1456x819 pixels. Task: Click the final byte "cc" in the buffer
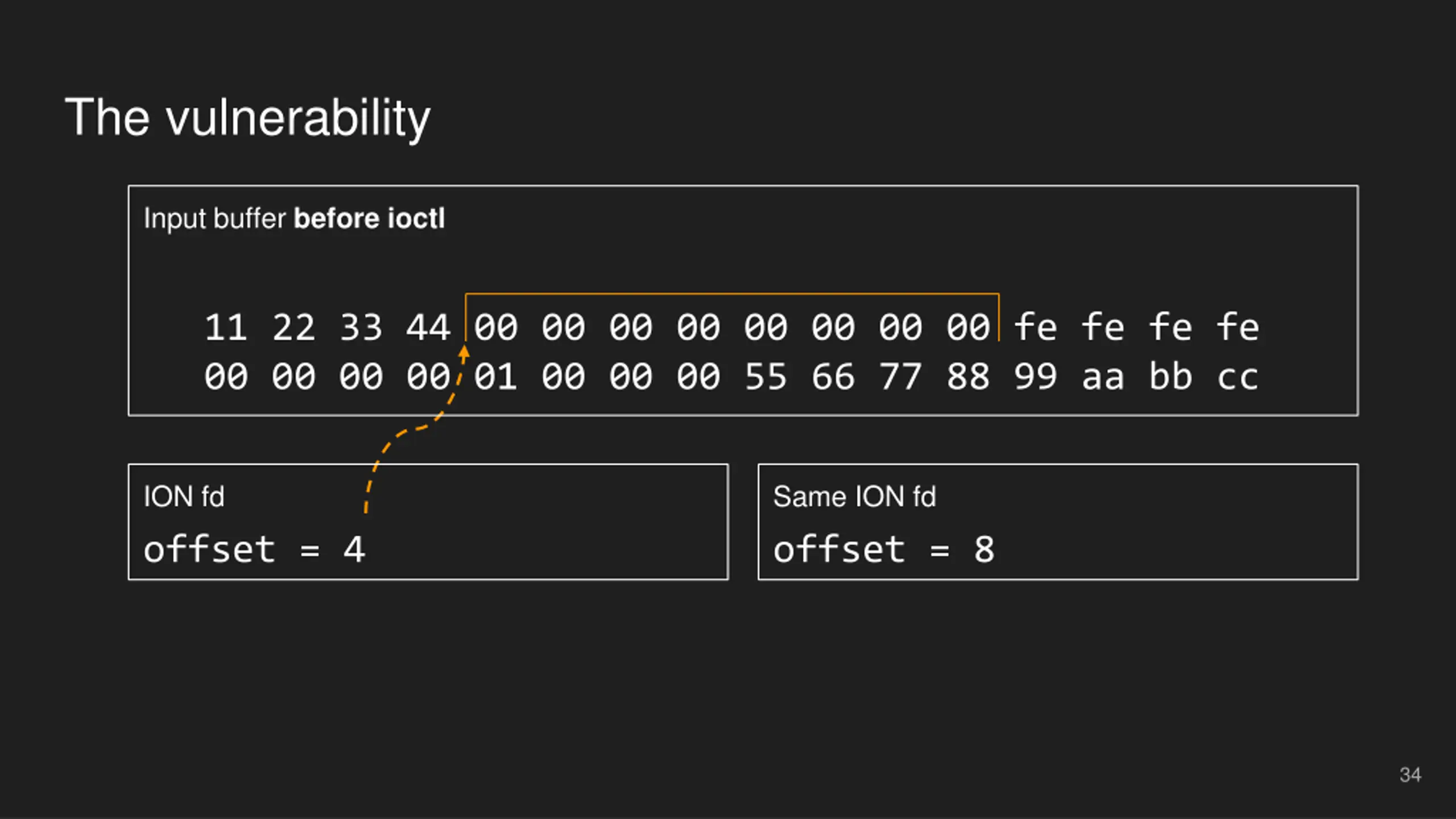tap(1238, 377)
